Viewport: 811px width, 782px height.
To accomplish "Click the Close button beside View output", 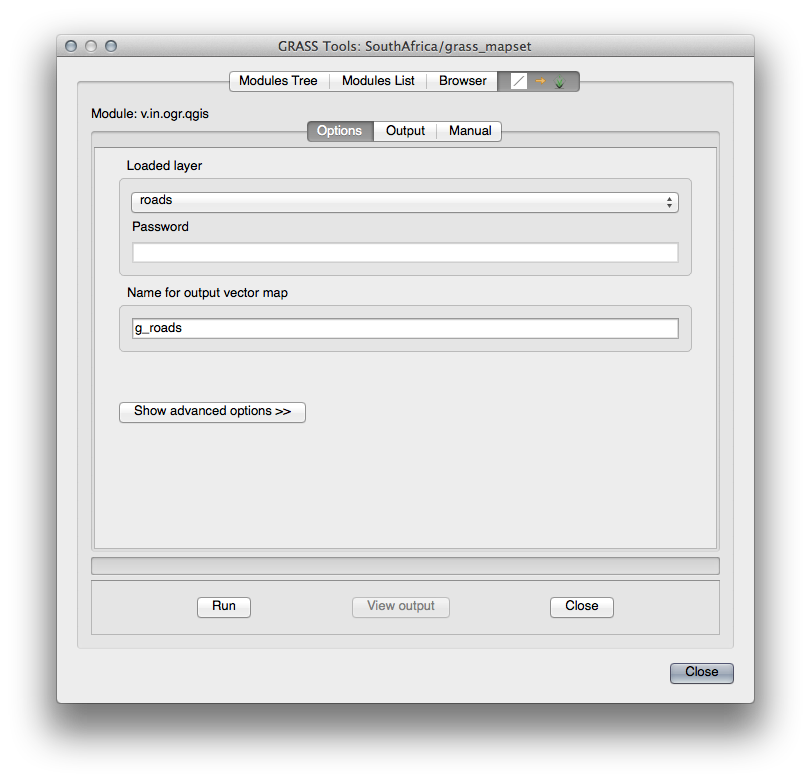I will click(581, 607).
